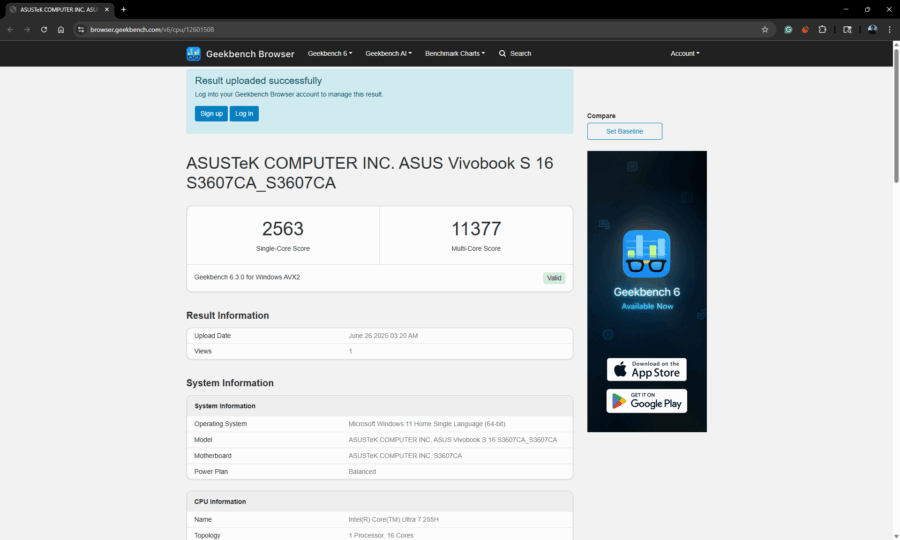
Task: Open the Account dropdown menu
Action: 685,53
